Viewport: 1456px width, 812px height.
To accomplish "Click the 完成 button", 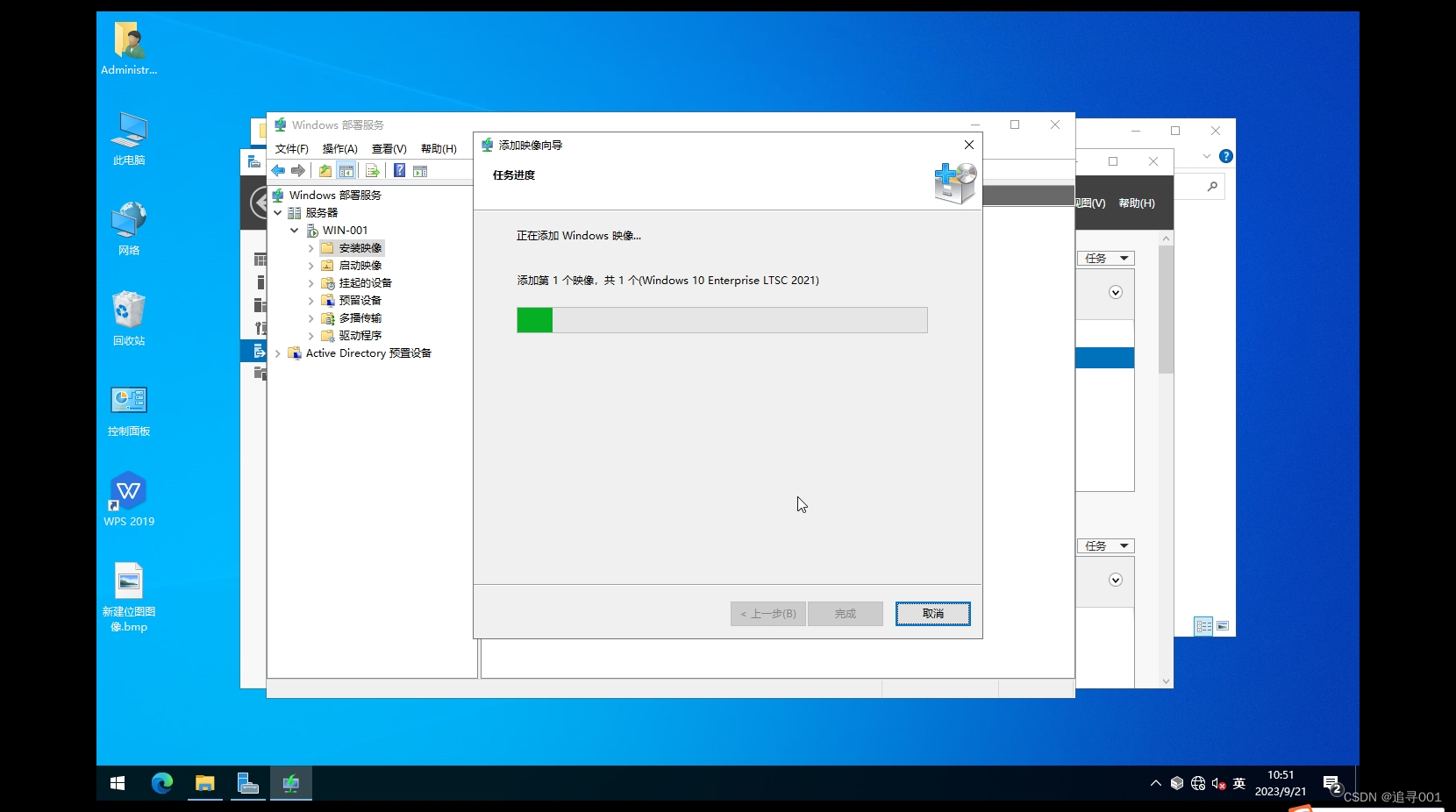I will click(846, 614).
